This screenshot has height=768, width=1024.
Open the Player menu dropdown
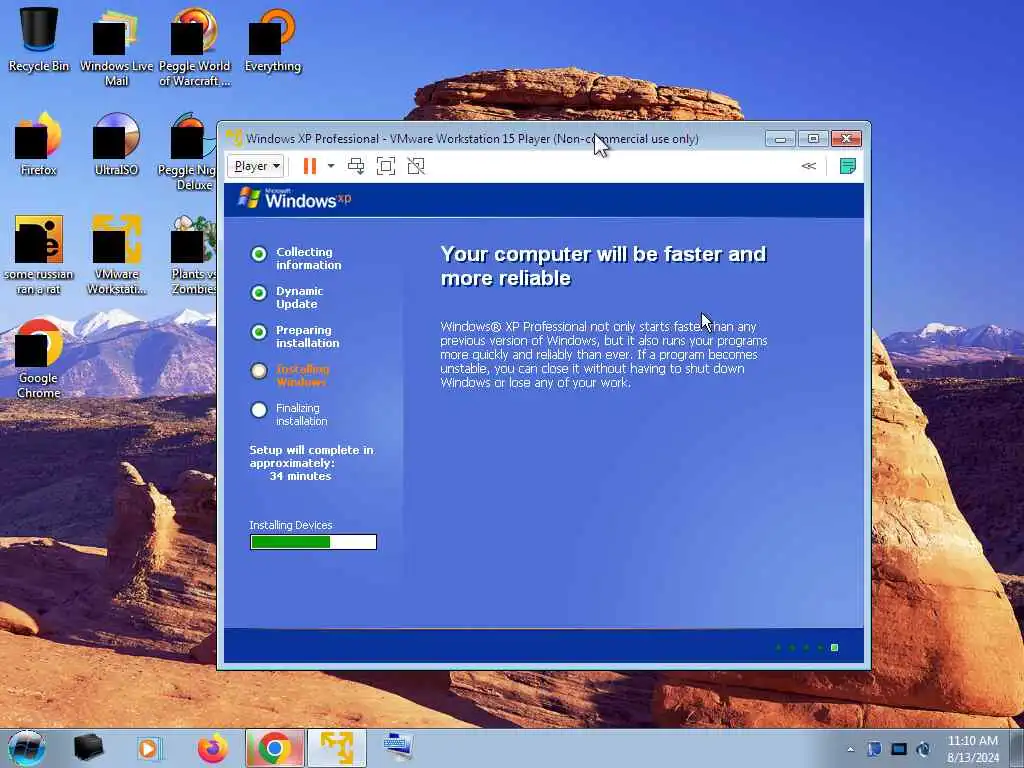(x=255, y=166)
